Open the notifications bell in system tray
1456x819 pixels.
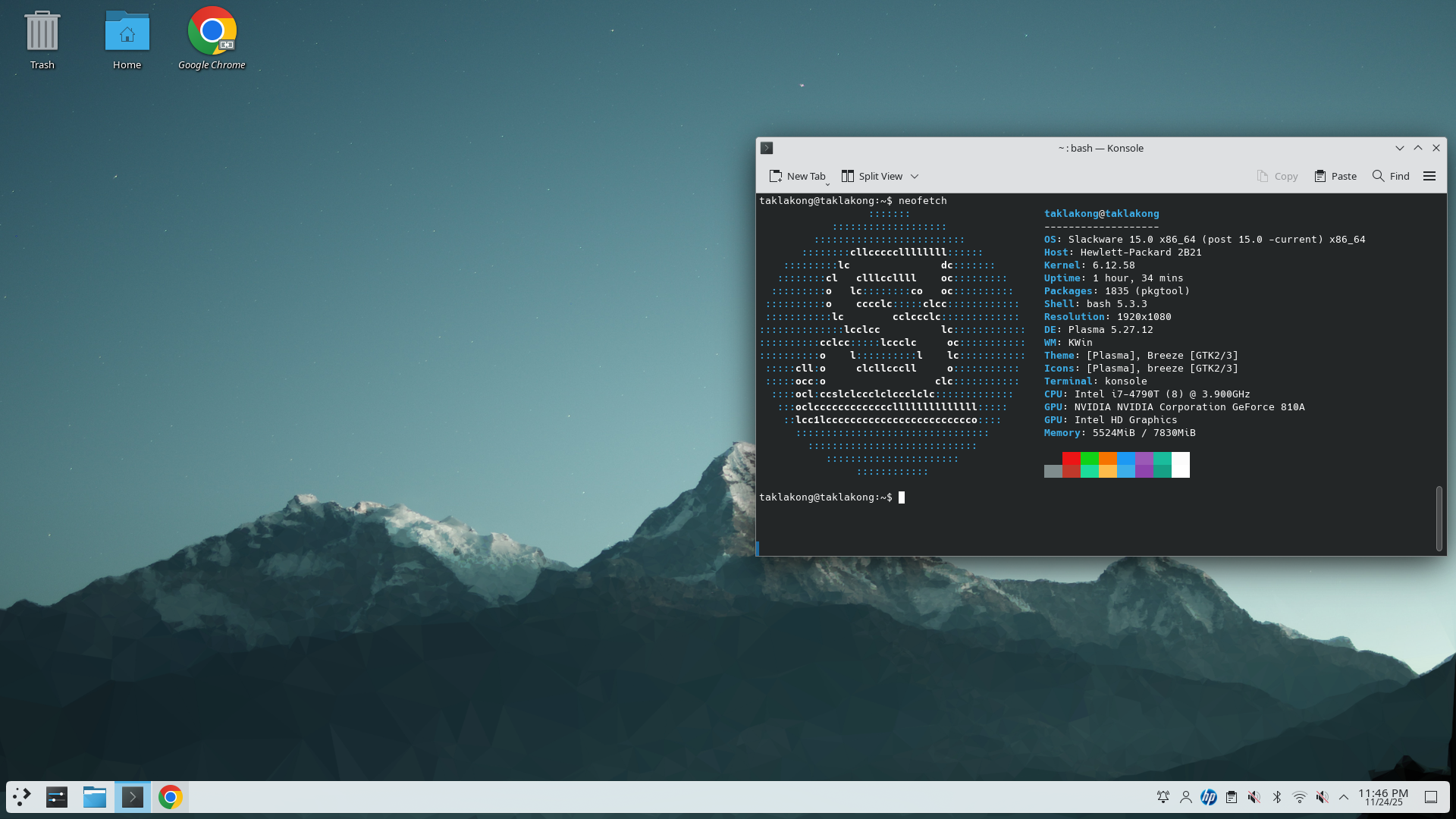click(x=1163, y=797)
